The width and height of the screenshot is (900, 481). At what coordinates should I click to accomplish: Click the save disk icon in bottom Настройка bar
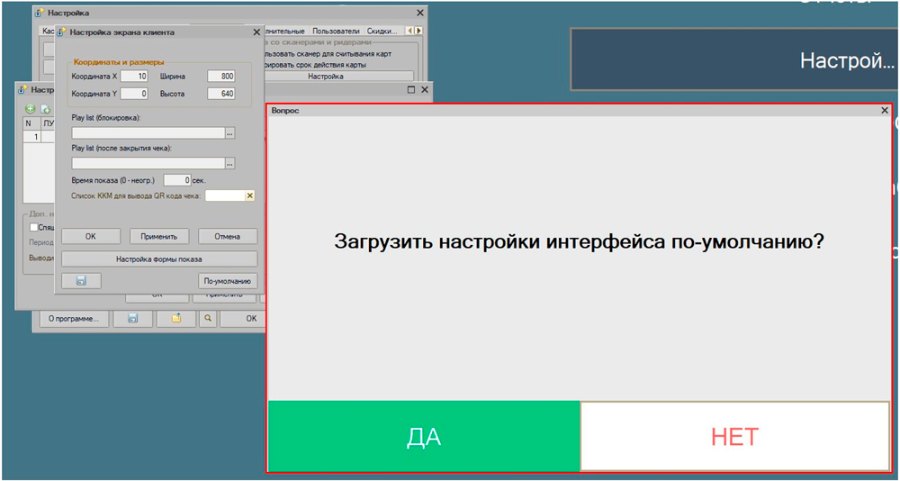click(x=133, y=319)
